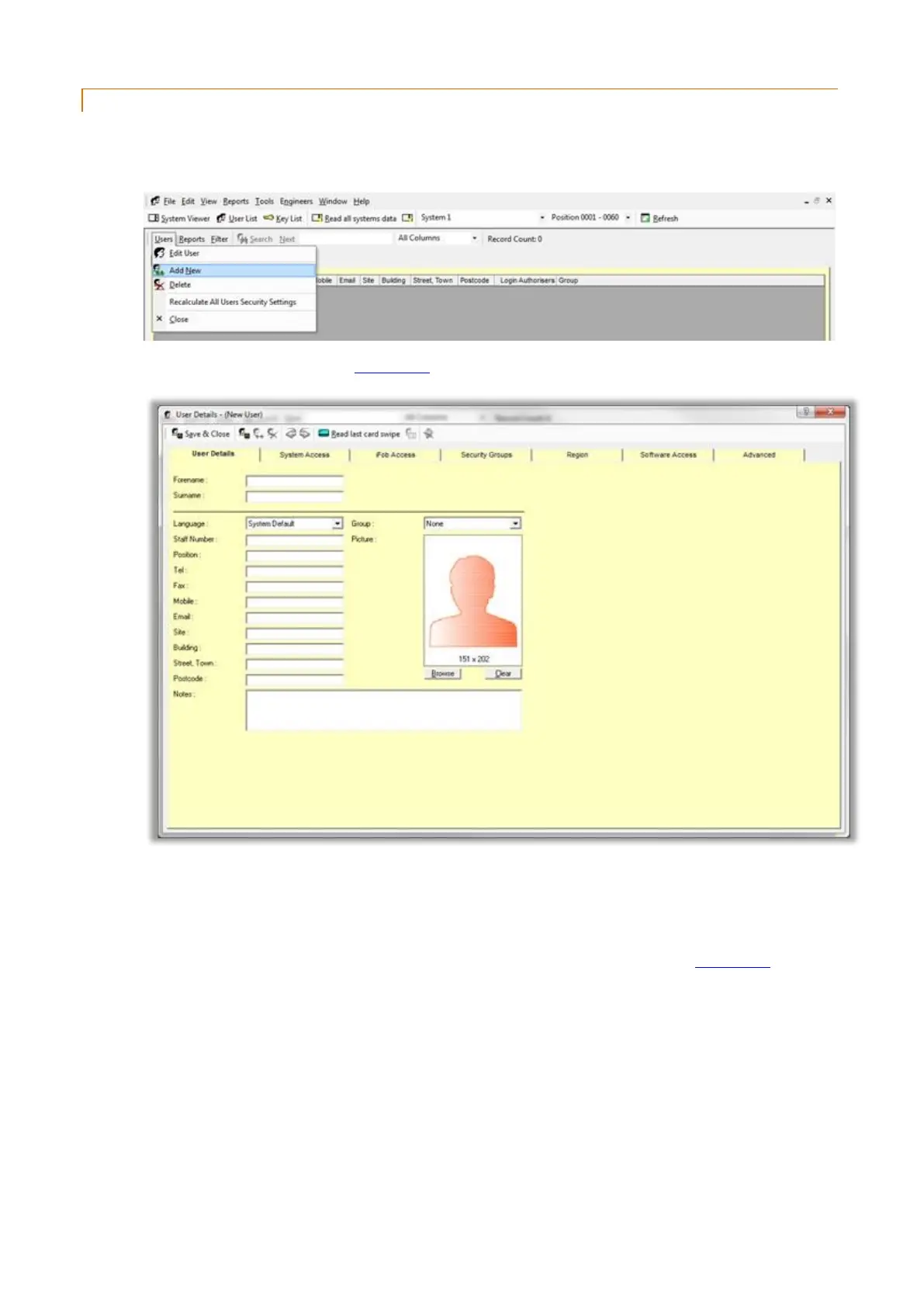Choose Close from the Users menu
The image size is (924, 1307).
234,319
